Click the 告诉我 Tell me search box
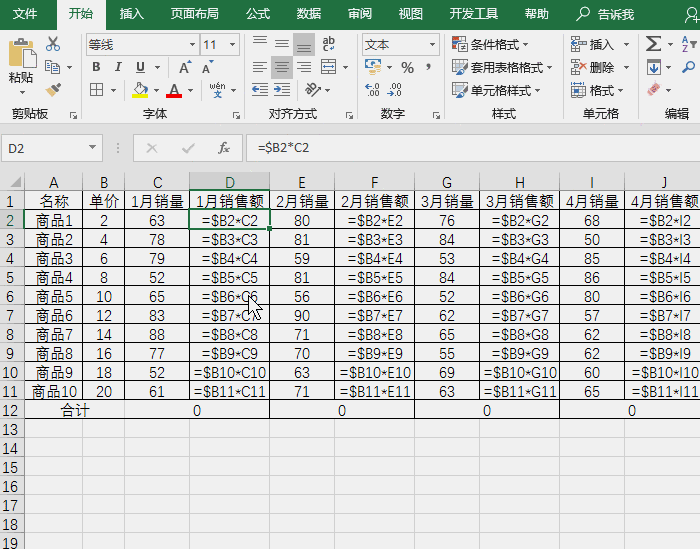The width and height of the screenshot is (700, 549). [605, 14]
